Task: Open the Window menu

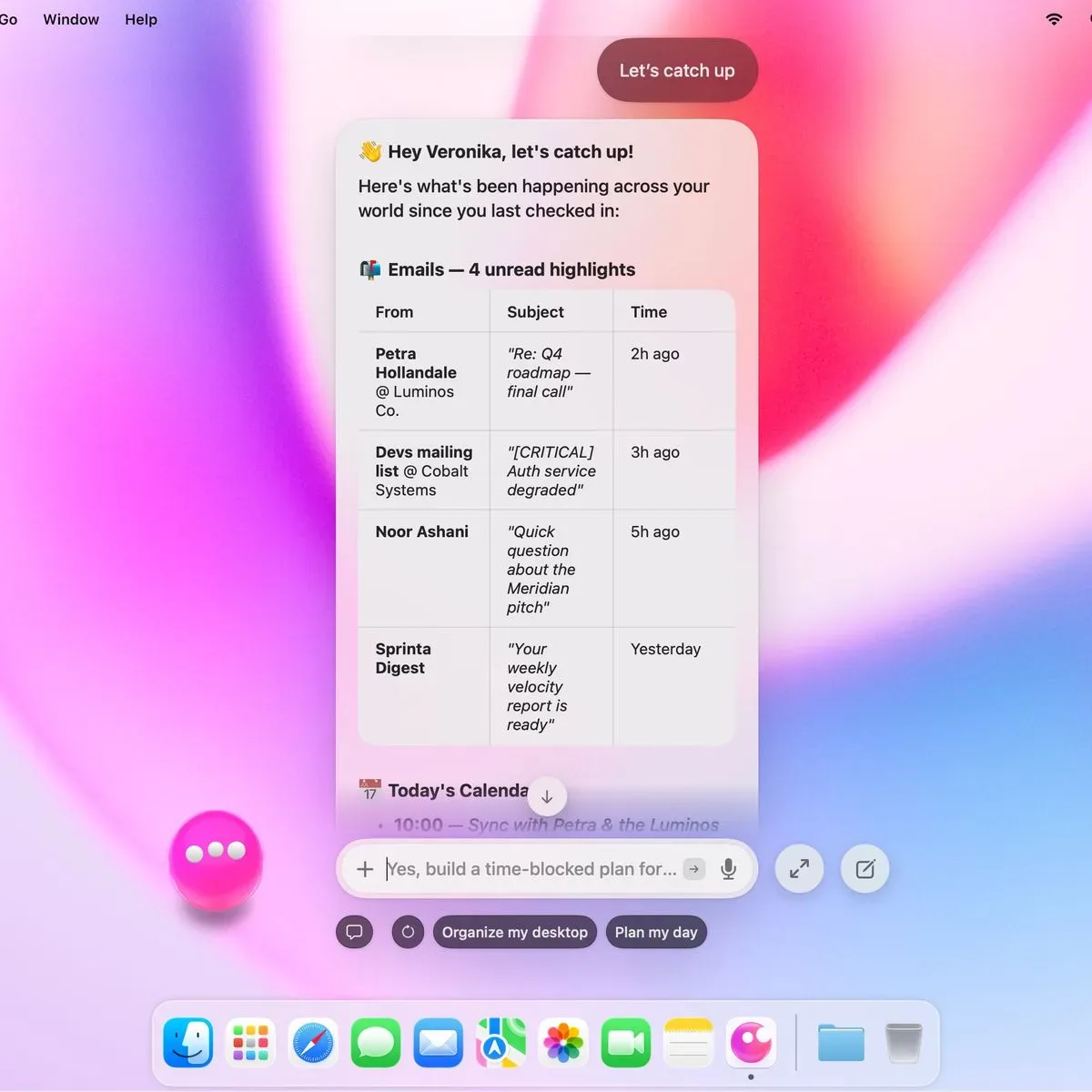Action: point(71,19)
